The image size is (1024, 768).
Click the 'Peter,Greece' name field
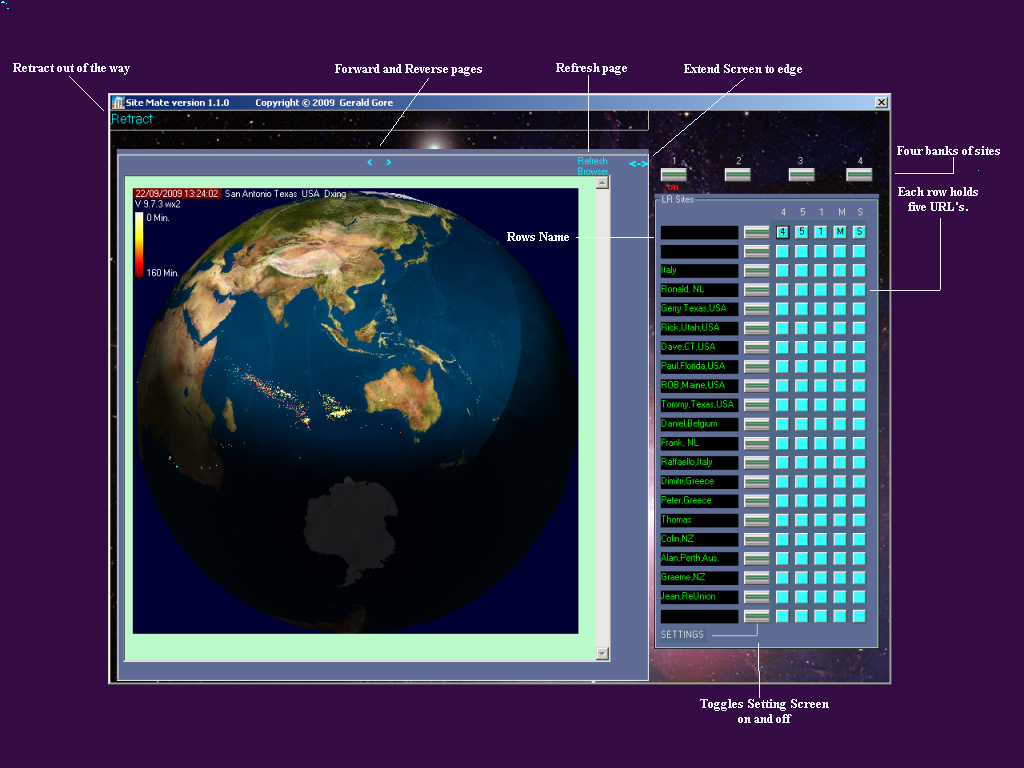pos(699,501)
